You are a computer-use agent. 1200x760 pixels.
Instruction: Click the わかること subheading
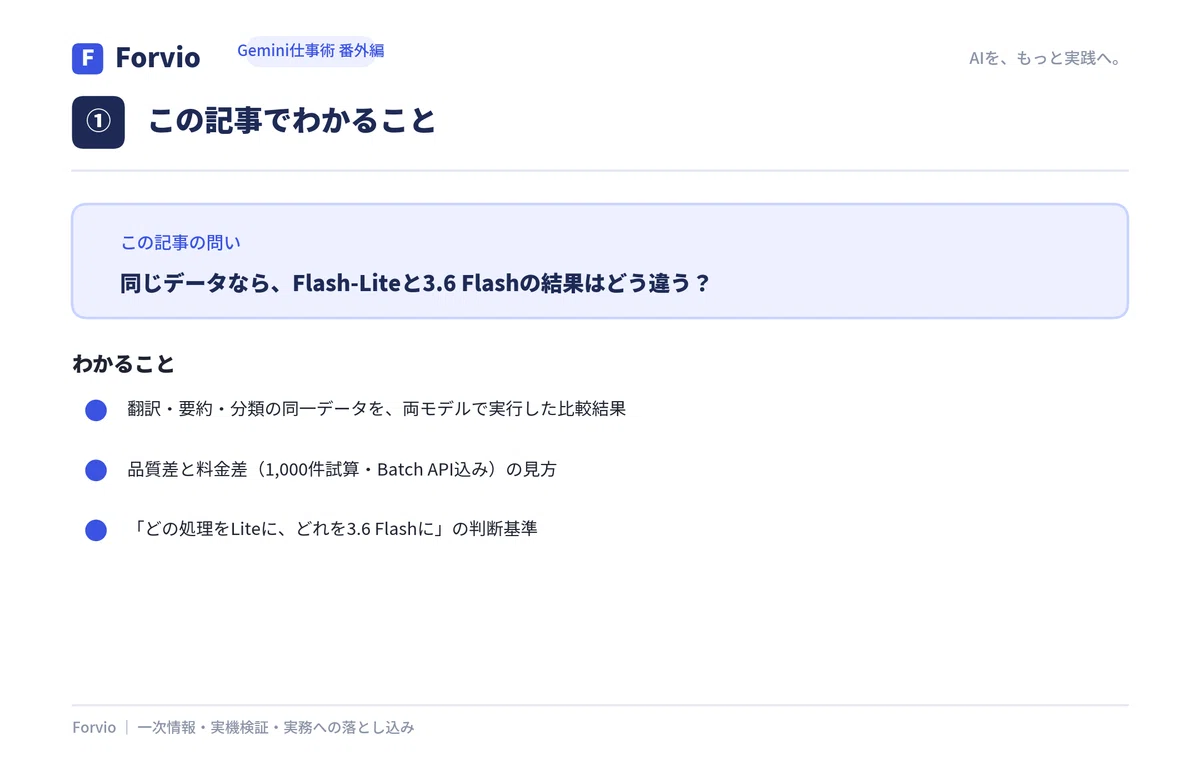coord(124,364)
